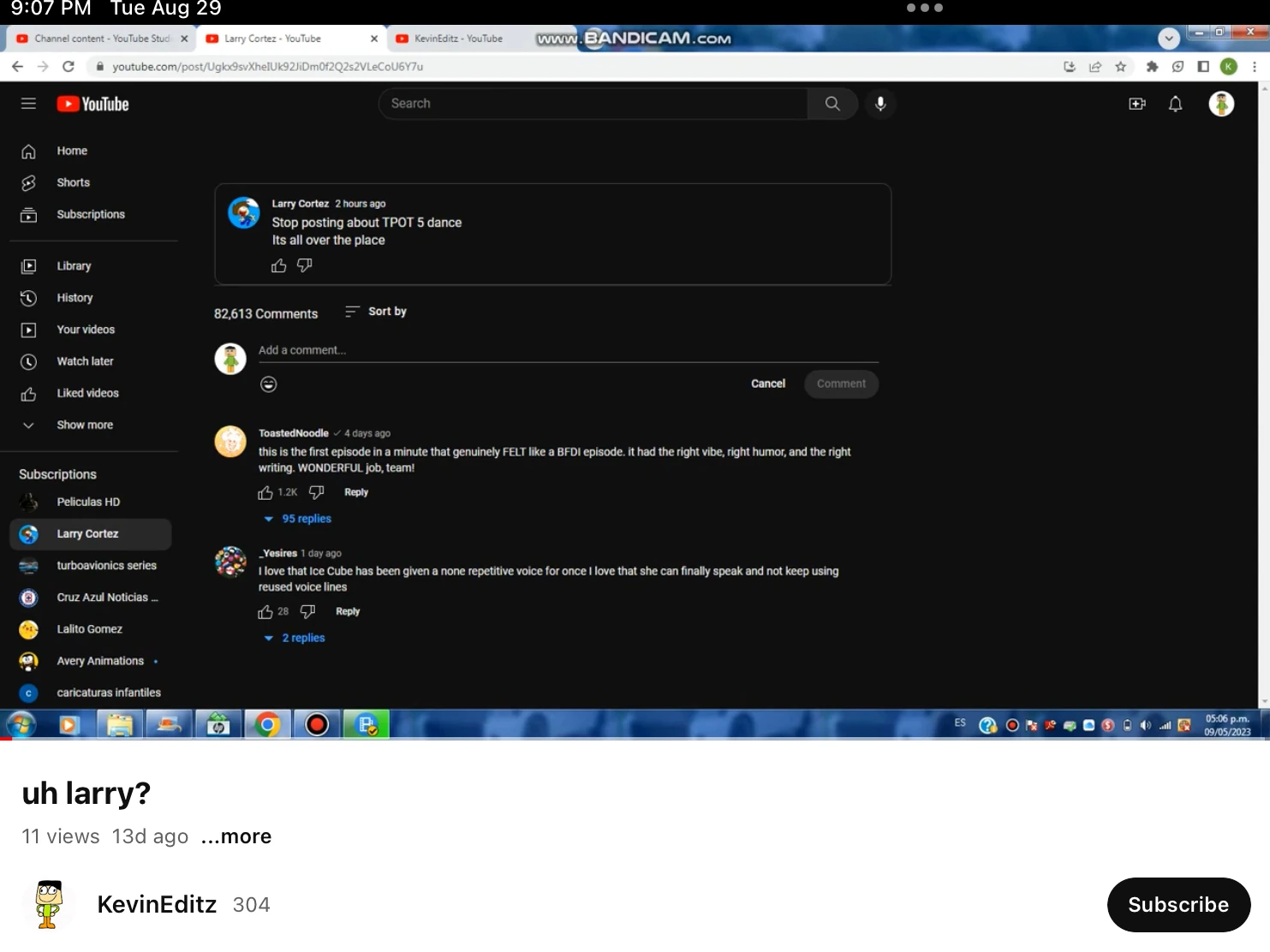Open Watch later from the sidebar
The width and height of the screenshot is (1270, 952).
[85, 360]
